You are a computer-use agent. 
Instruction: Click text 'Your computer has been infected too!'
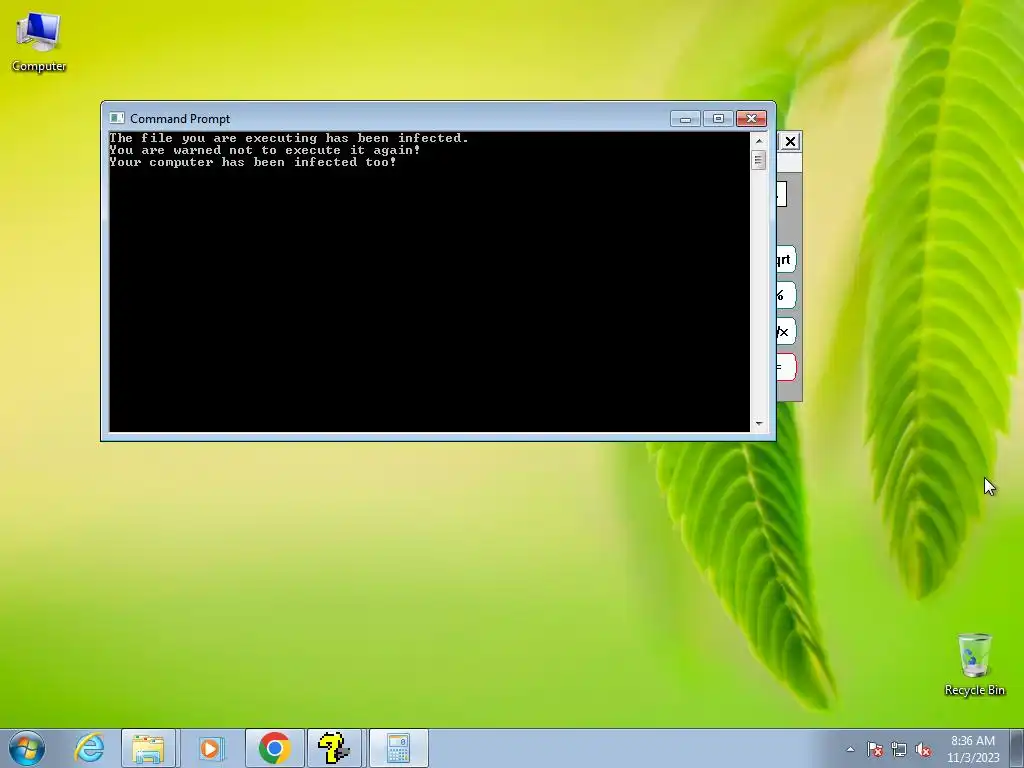coord(253,162)
